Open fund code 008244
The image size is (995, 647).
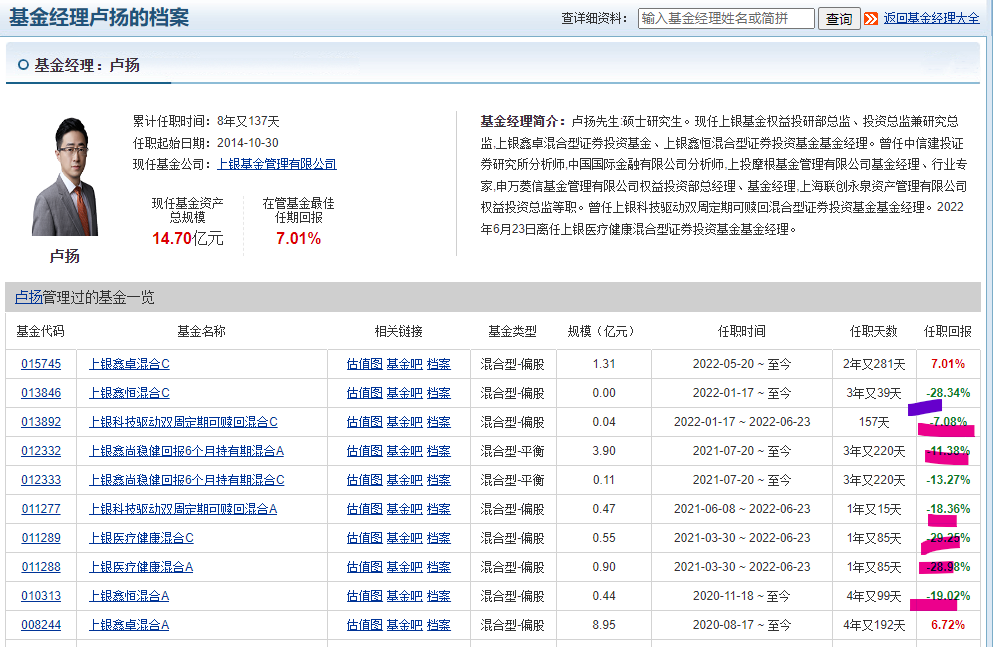click(41, 625)
